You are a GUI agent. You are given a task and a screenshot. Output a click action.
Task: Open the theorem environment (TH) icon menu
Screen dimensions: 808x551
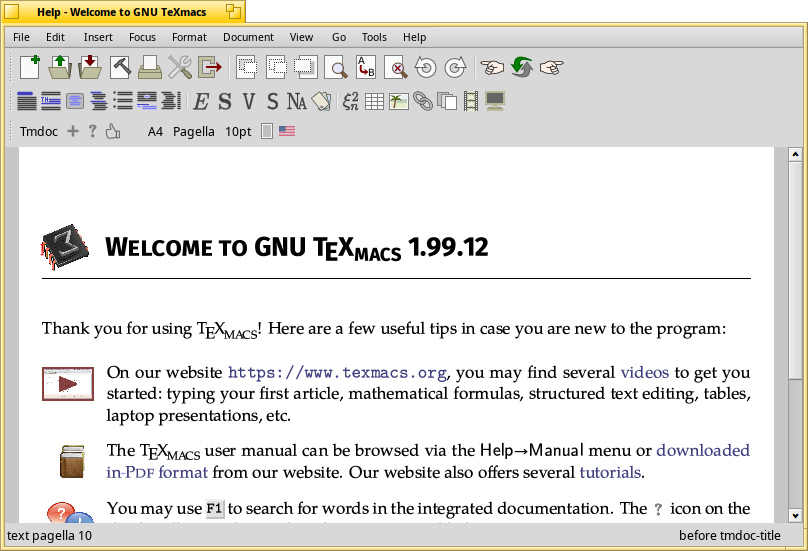tap(50, 101)
